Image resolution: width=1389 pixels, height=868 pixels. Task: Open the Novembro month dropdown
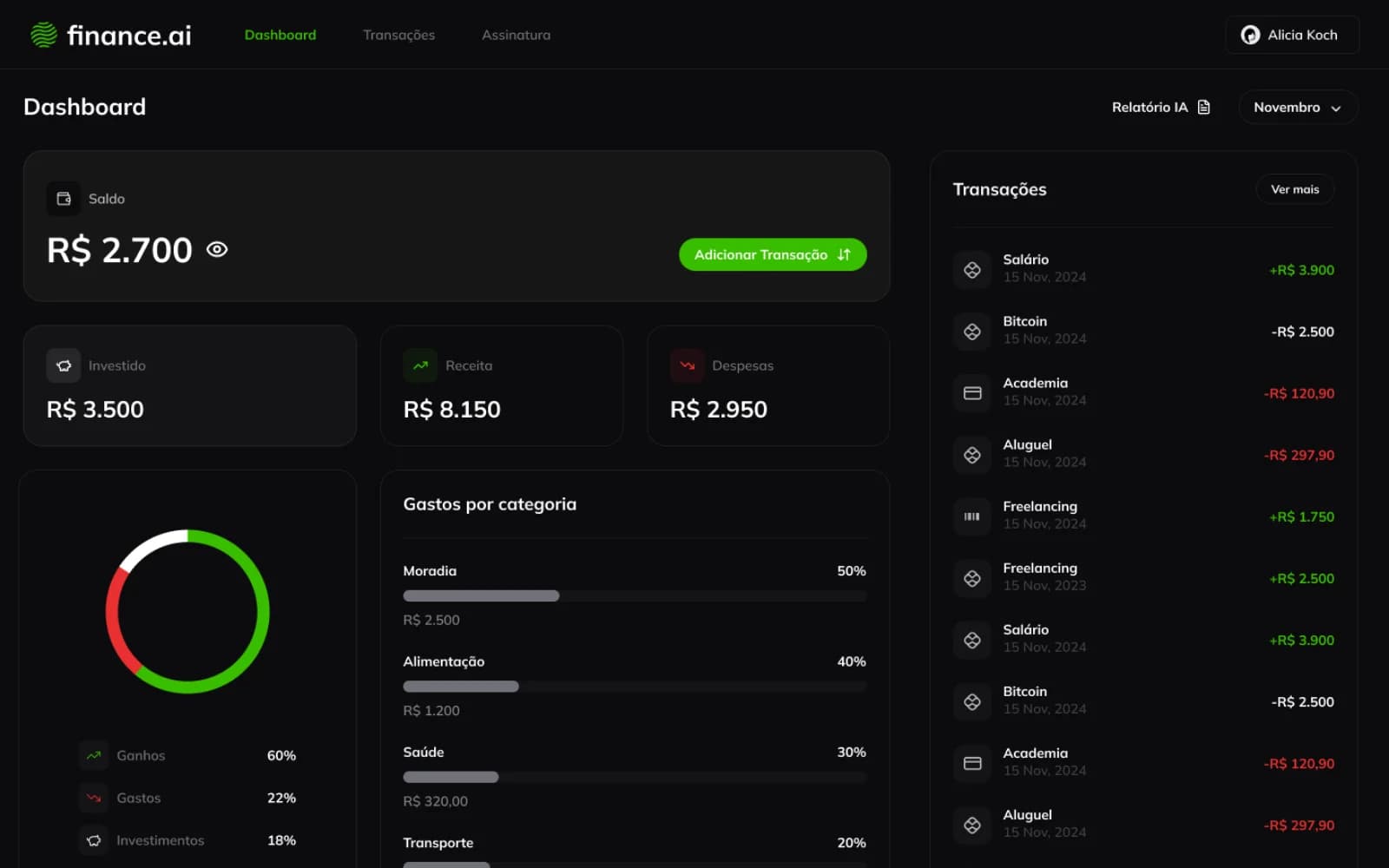click(x=1298, y=107)
